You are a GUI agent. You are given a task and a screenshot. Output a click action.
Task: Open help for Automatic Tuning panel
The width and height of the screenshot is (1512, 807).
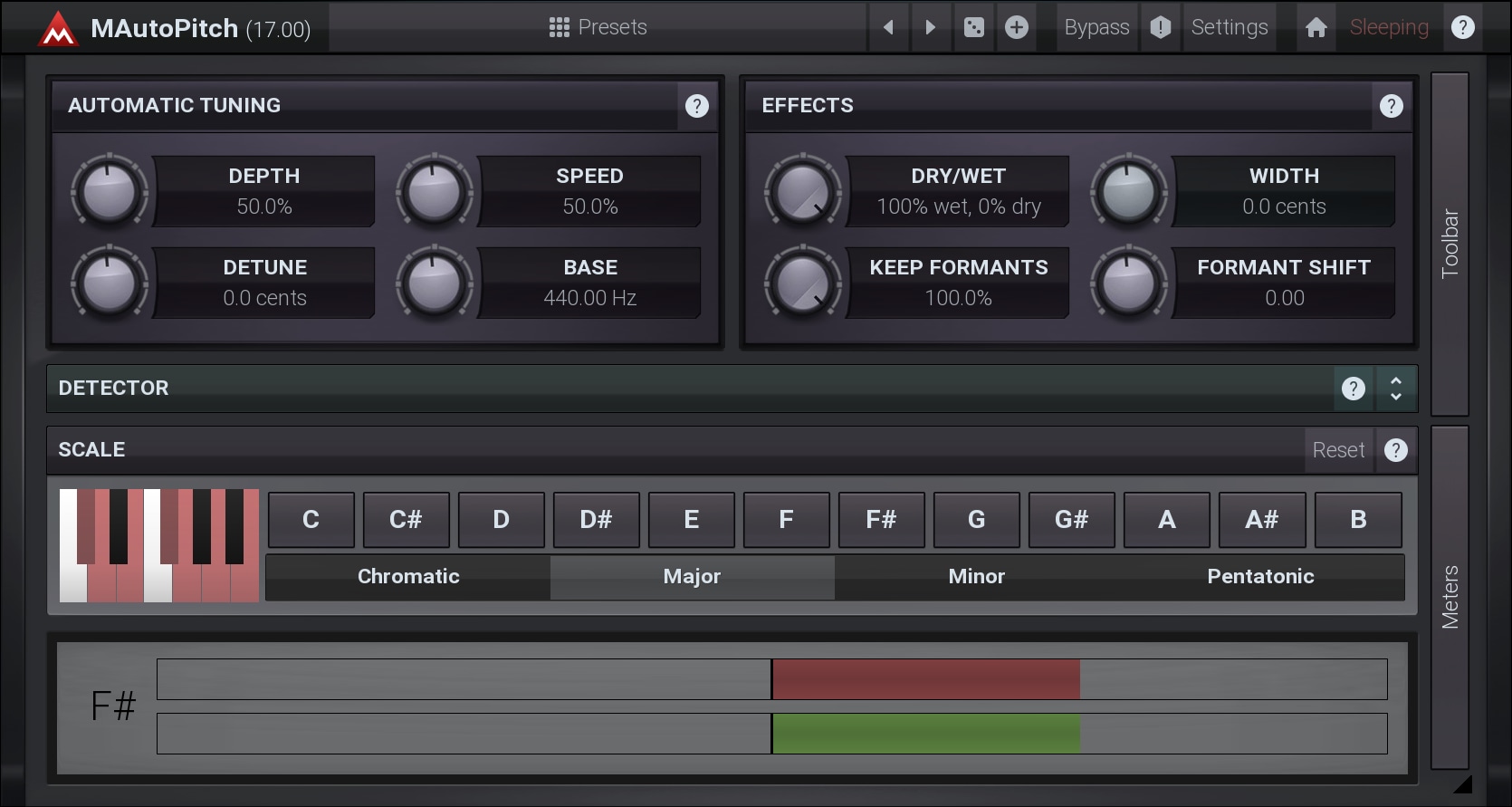(x=696, y=106)
